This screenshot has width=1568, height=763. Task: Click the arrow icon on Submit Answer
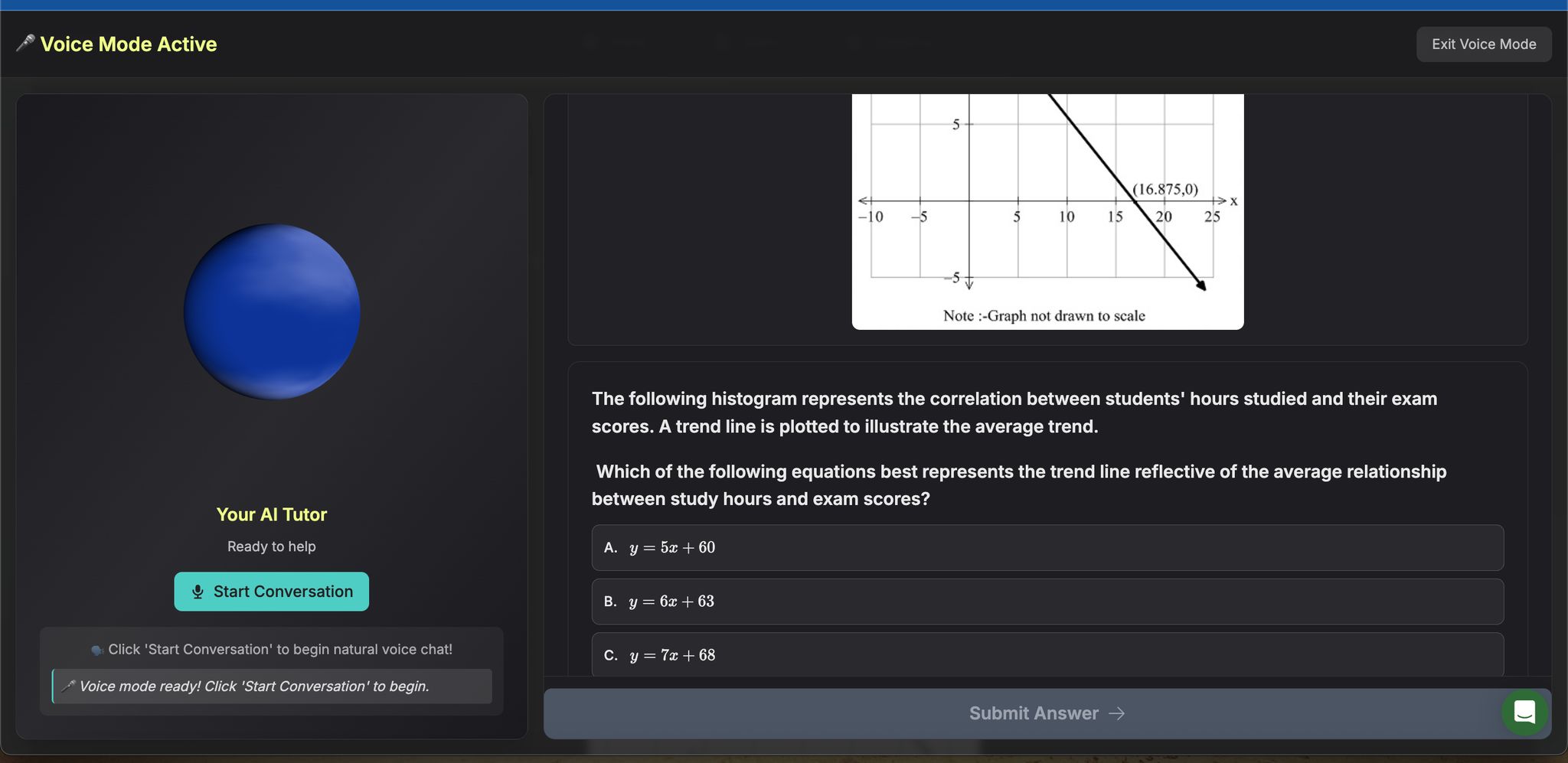click(x=1117, y=713)
